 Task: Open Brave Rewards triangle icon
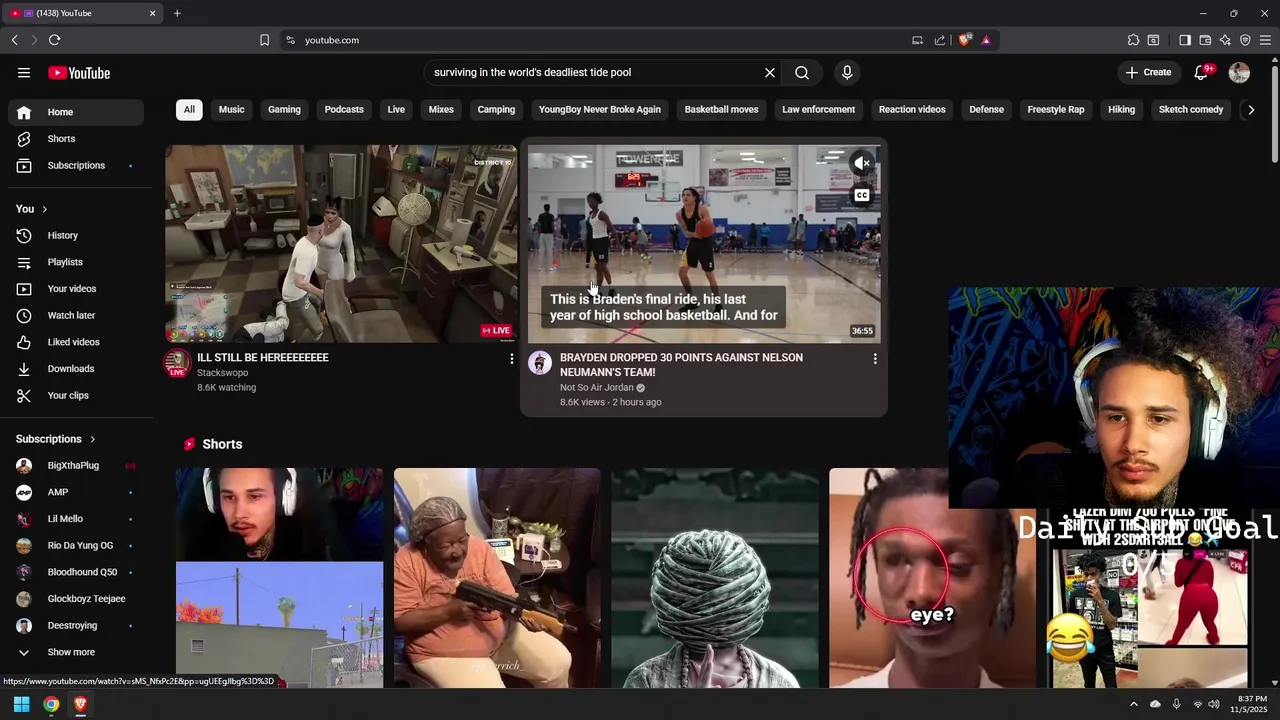[x=986, y=40]
